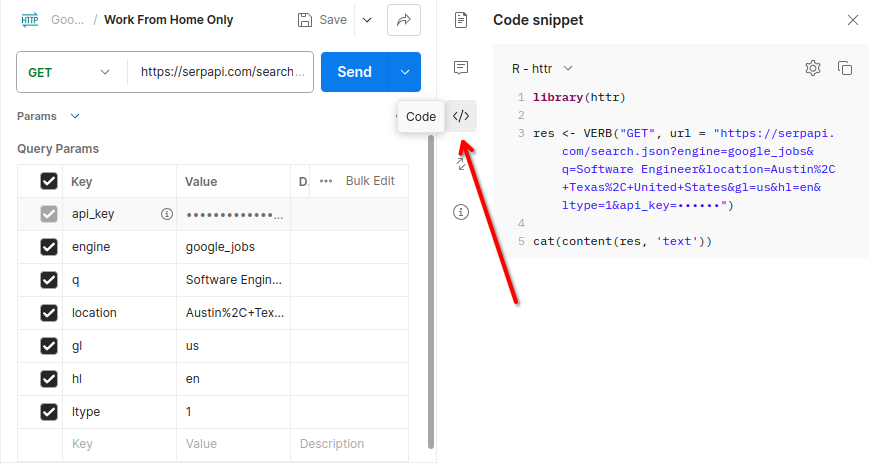Open the comments icon in right sidebar
This screenshot has width=871, height=464.
pyautogui.click(x=461, y=68)
